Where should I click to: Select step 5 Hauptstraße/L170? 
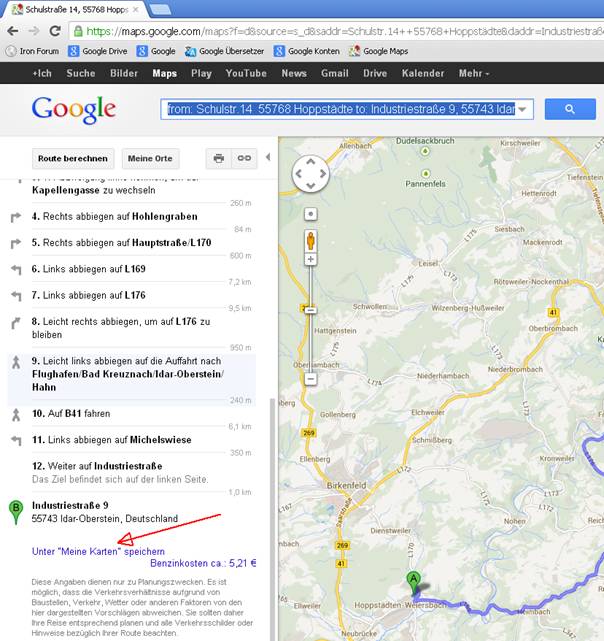pyautogui.click(x=132, y=243)
